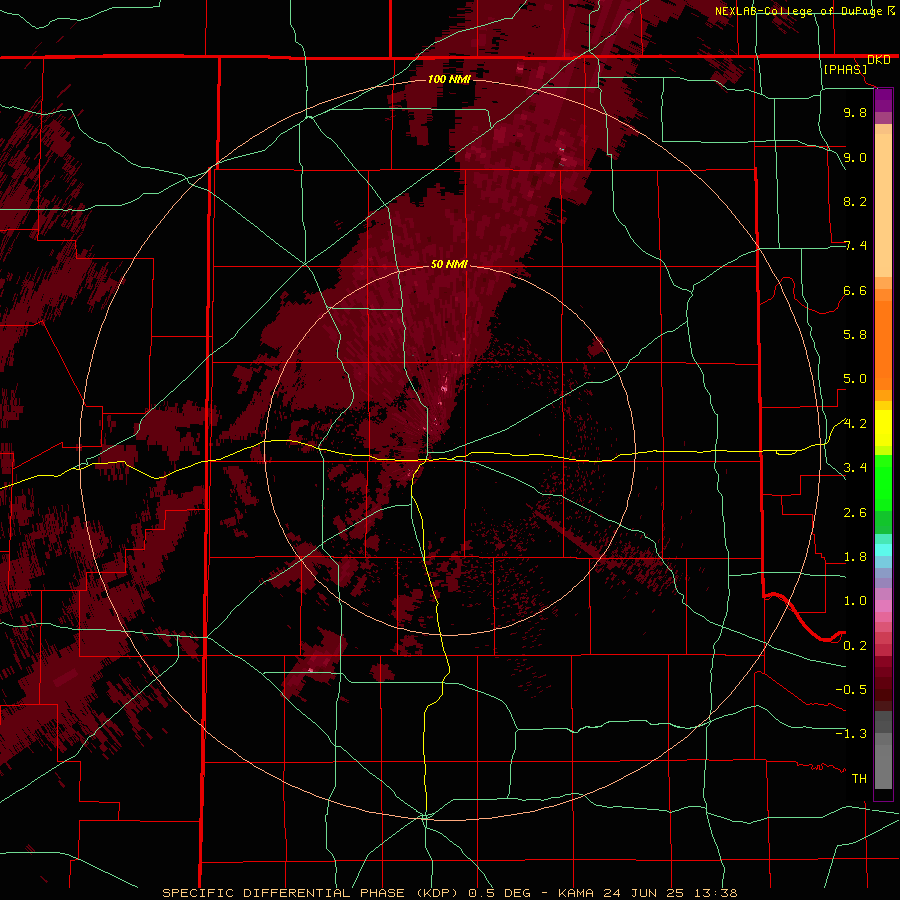Viewport: 900px width, 900px height.
Task: Select the -1.3 value on the scale
Action: pyautogui.click(x=851, y=734)
